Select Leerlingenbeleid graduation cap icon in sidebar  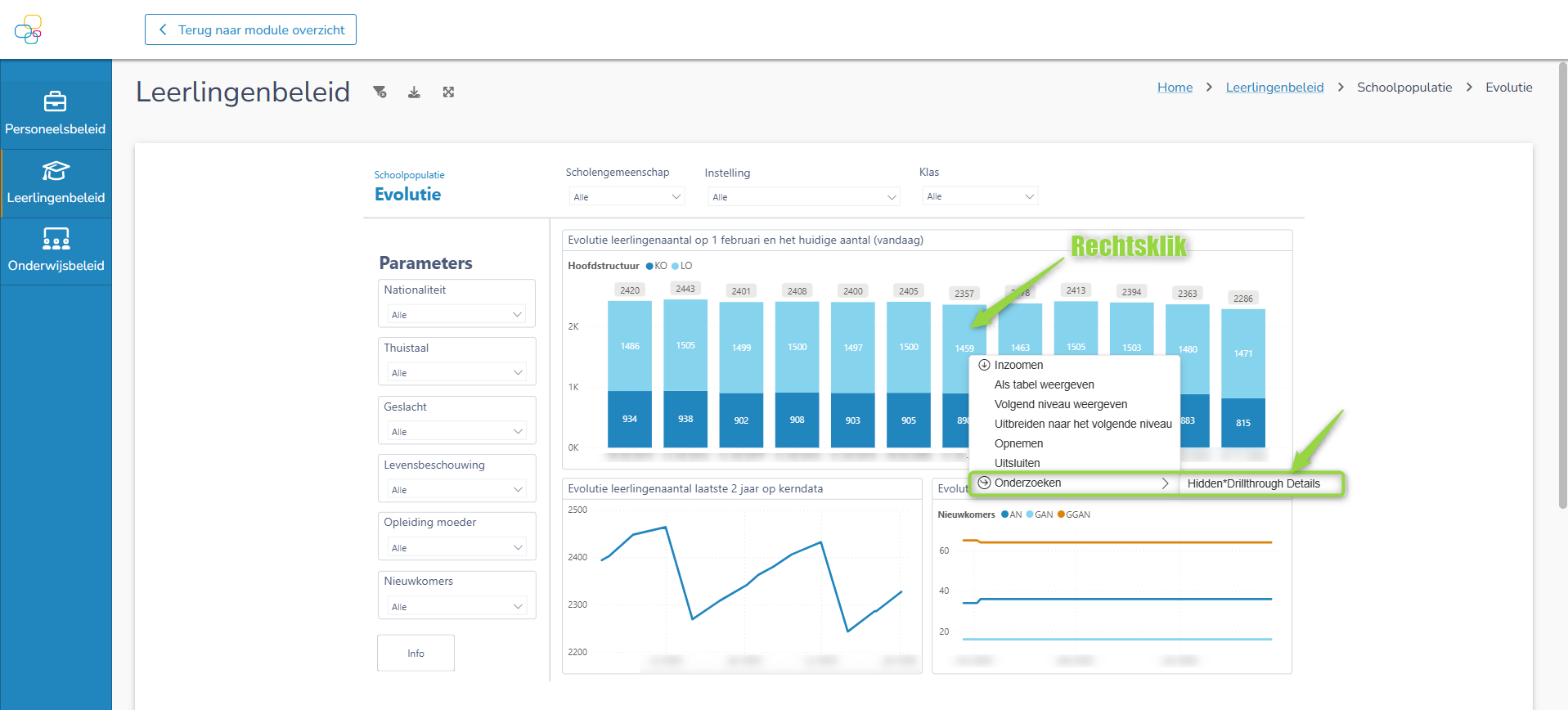pyautogui.click(x=56, y=170)
